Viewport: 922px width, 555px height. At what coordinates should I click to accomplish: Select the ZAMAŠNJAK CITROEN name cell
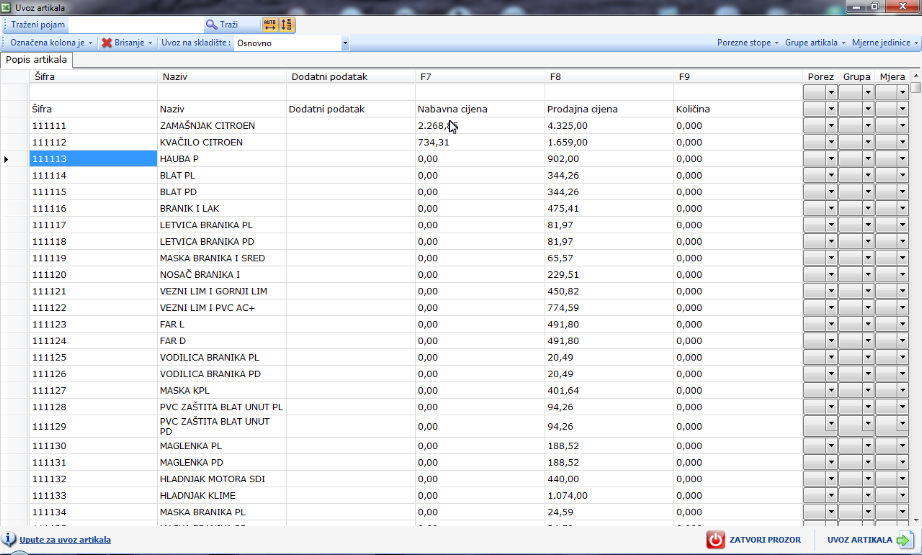pos(222,126)
